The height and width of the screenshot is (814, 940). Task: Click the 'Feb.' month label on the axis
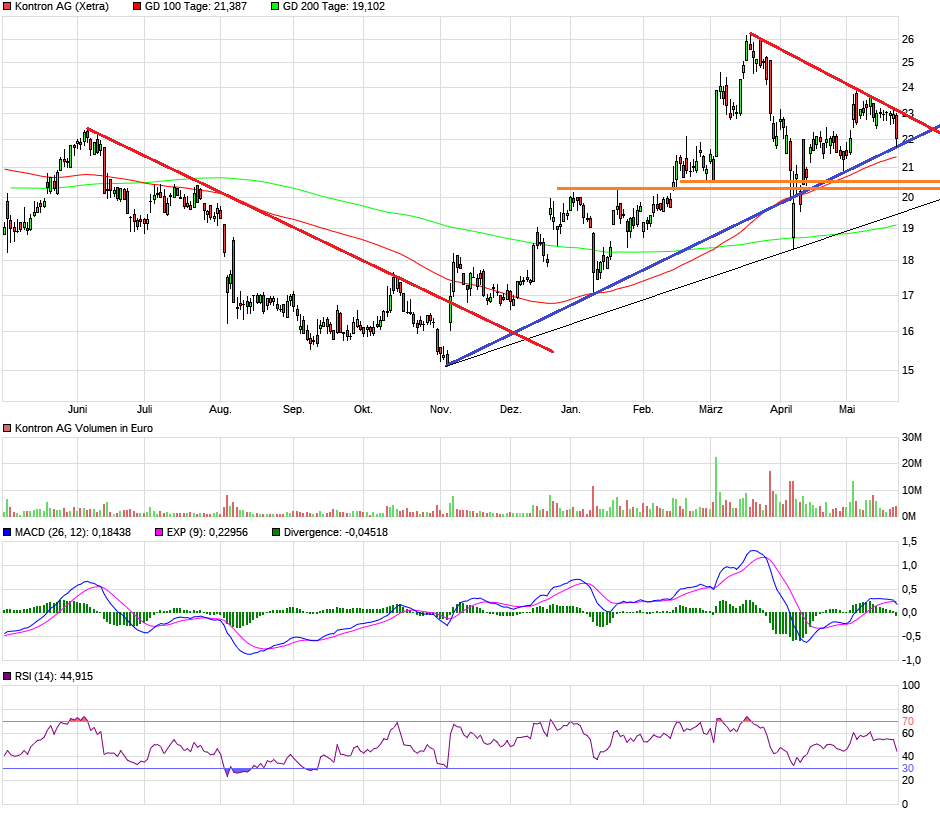pos(643,409)
